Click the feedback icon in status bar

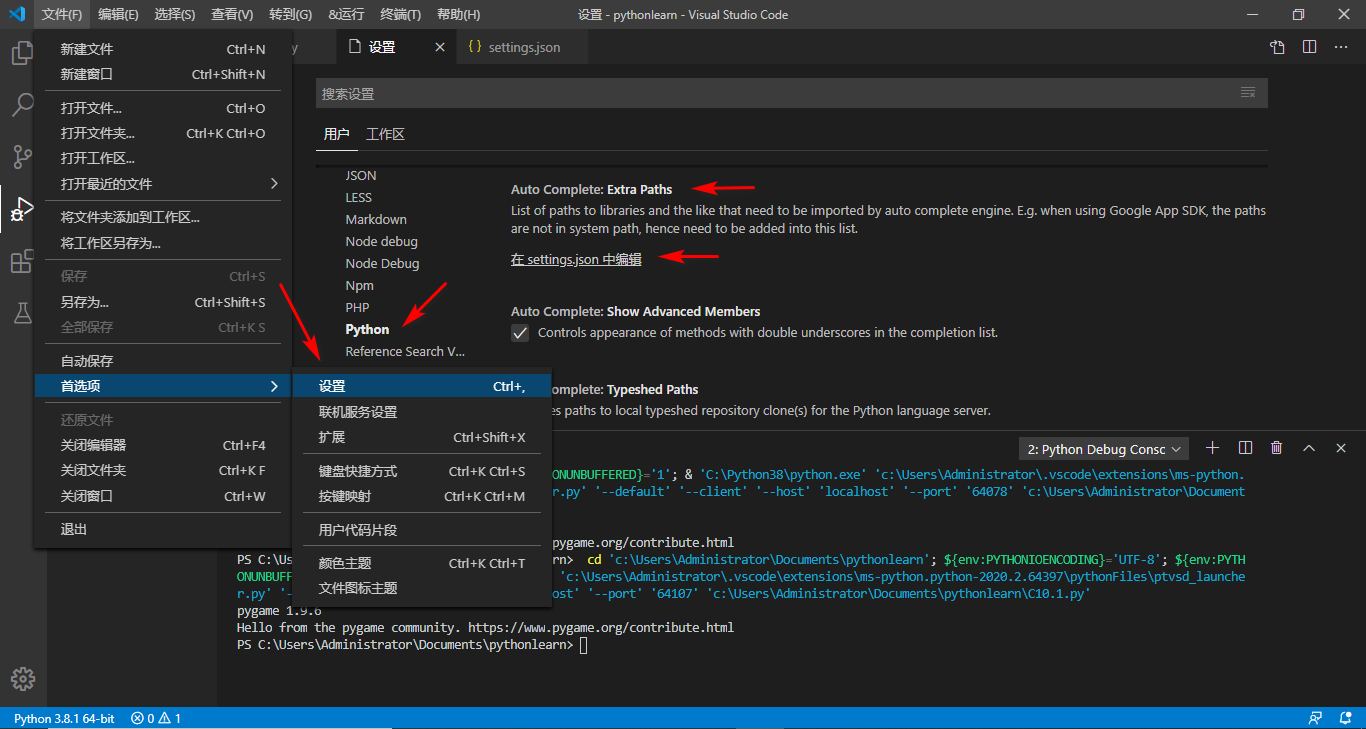click(1316, 718)
